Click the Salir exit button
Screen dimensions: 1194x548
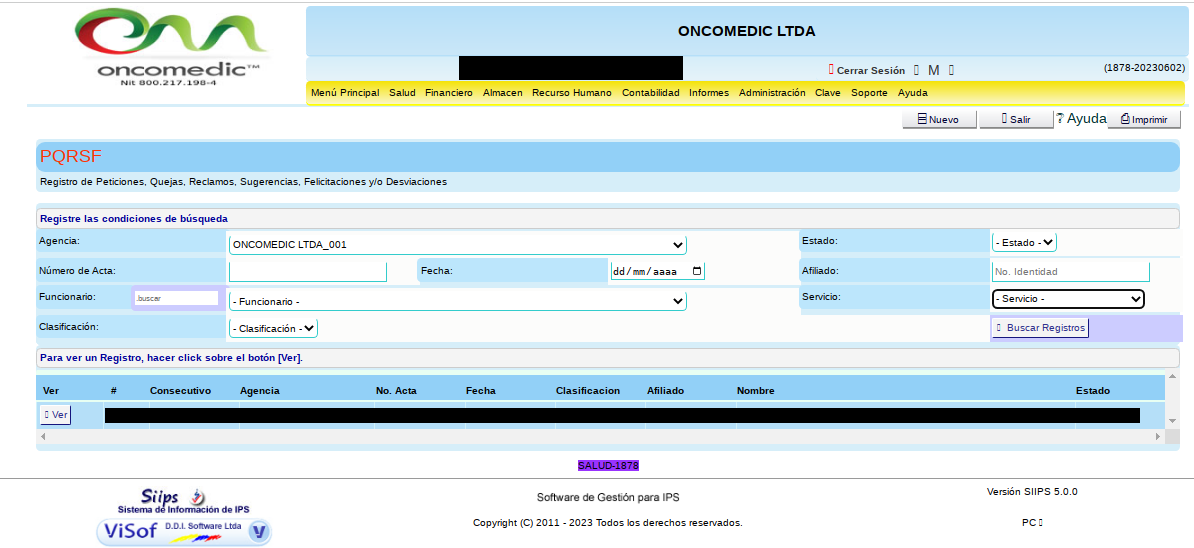[x=1014, y=119]
